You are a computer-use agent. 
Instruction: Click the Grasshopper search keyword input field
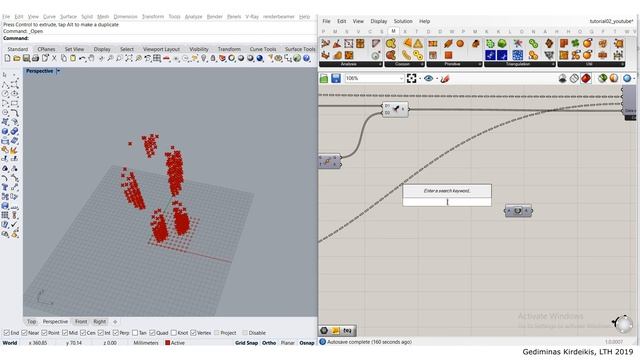point(447,202)
